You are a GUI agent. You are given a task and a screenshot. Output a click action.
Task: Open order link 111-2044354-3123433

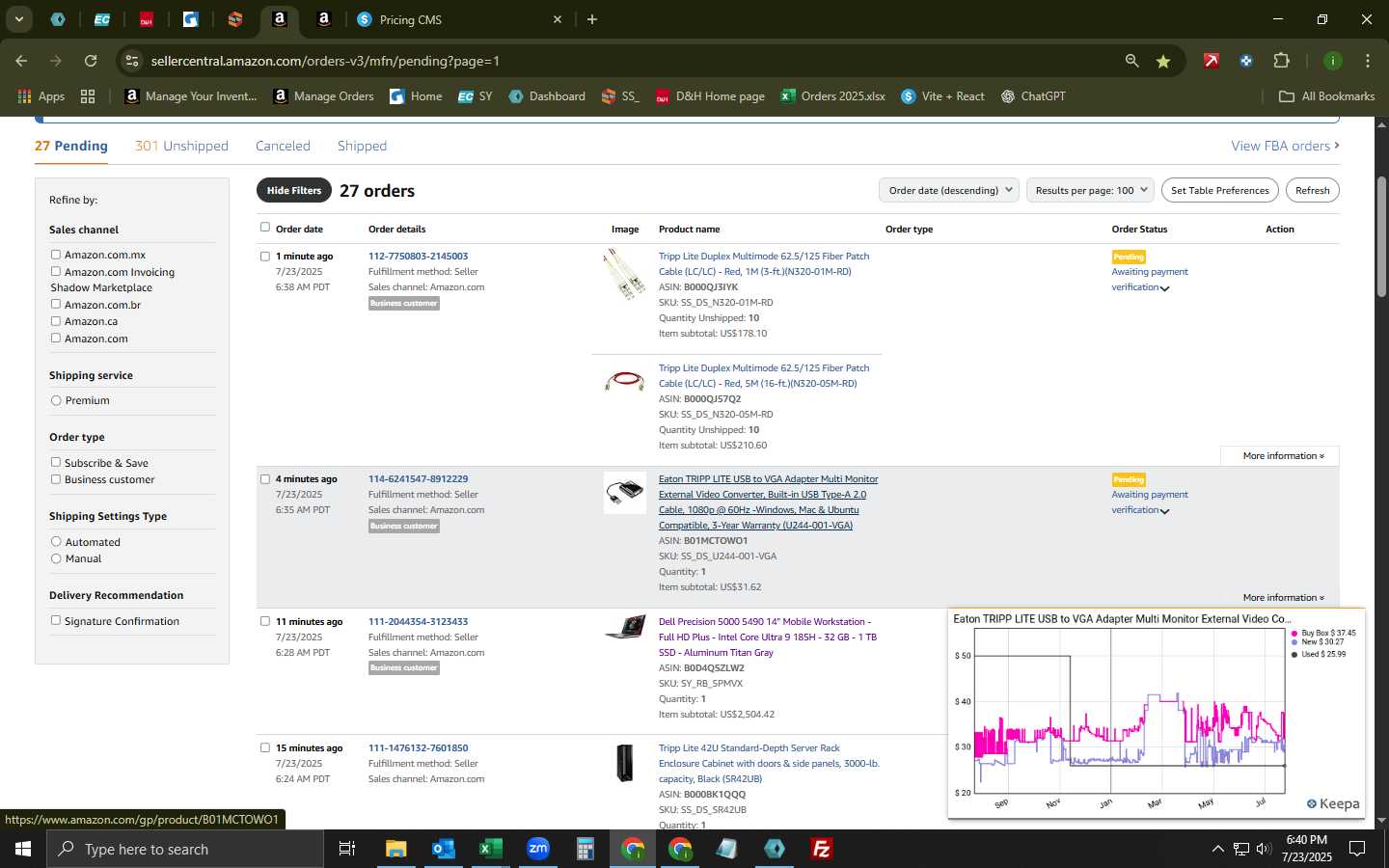point(418,622)
